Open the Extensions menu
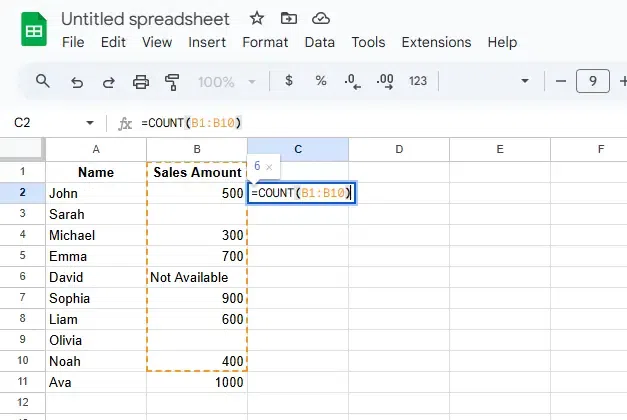The image size is (627, 420). (x=436, y=42)
